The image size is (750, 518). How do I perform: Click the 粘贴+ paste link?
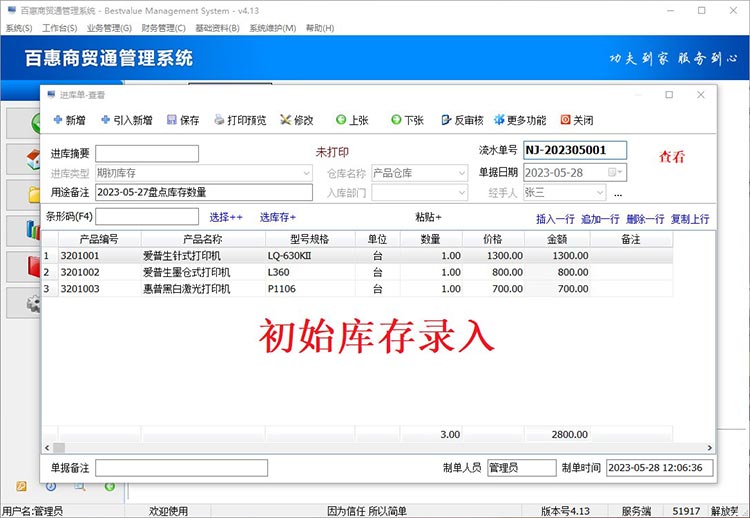(x=428, y=217)
